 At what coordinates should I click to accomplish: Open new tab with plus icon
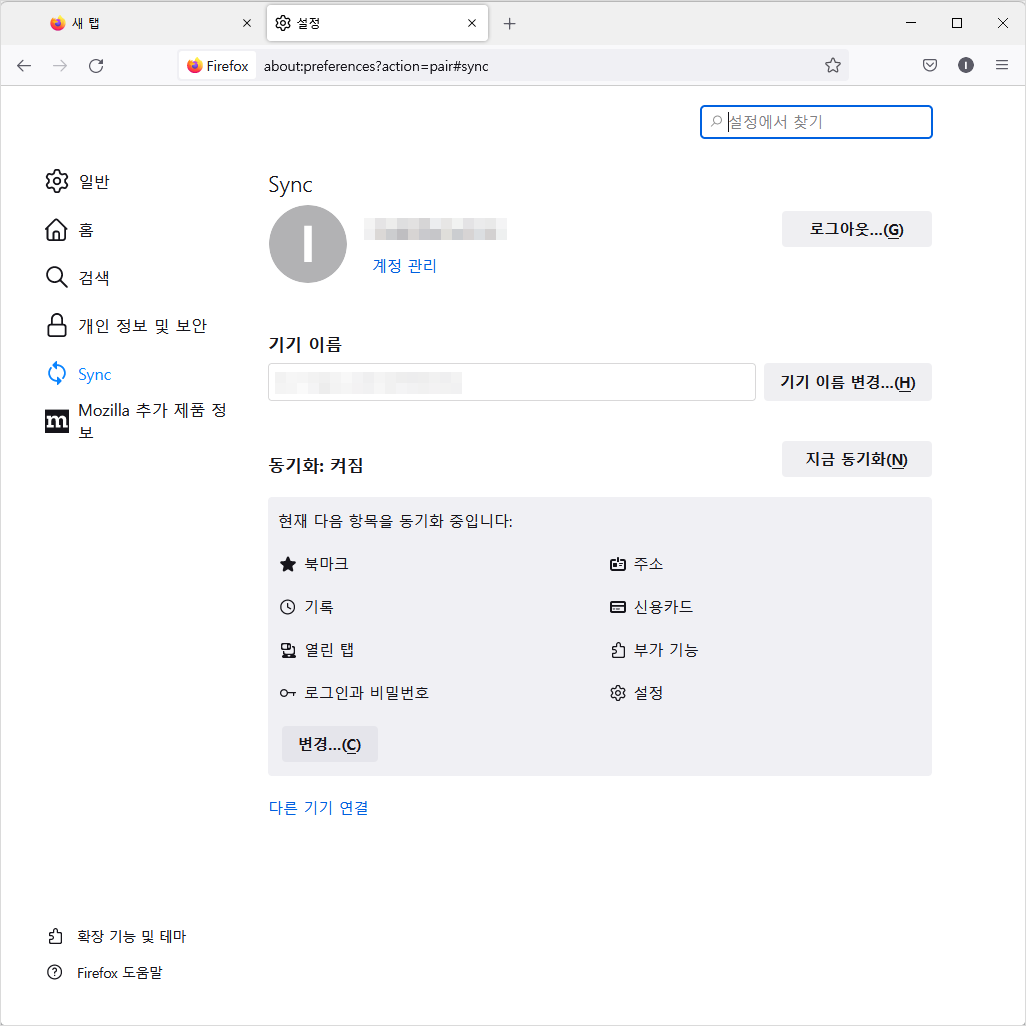(510, 24)
